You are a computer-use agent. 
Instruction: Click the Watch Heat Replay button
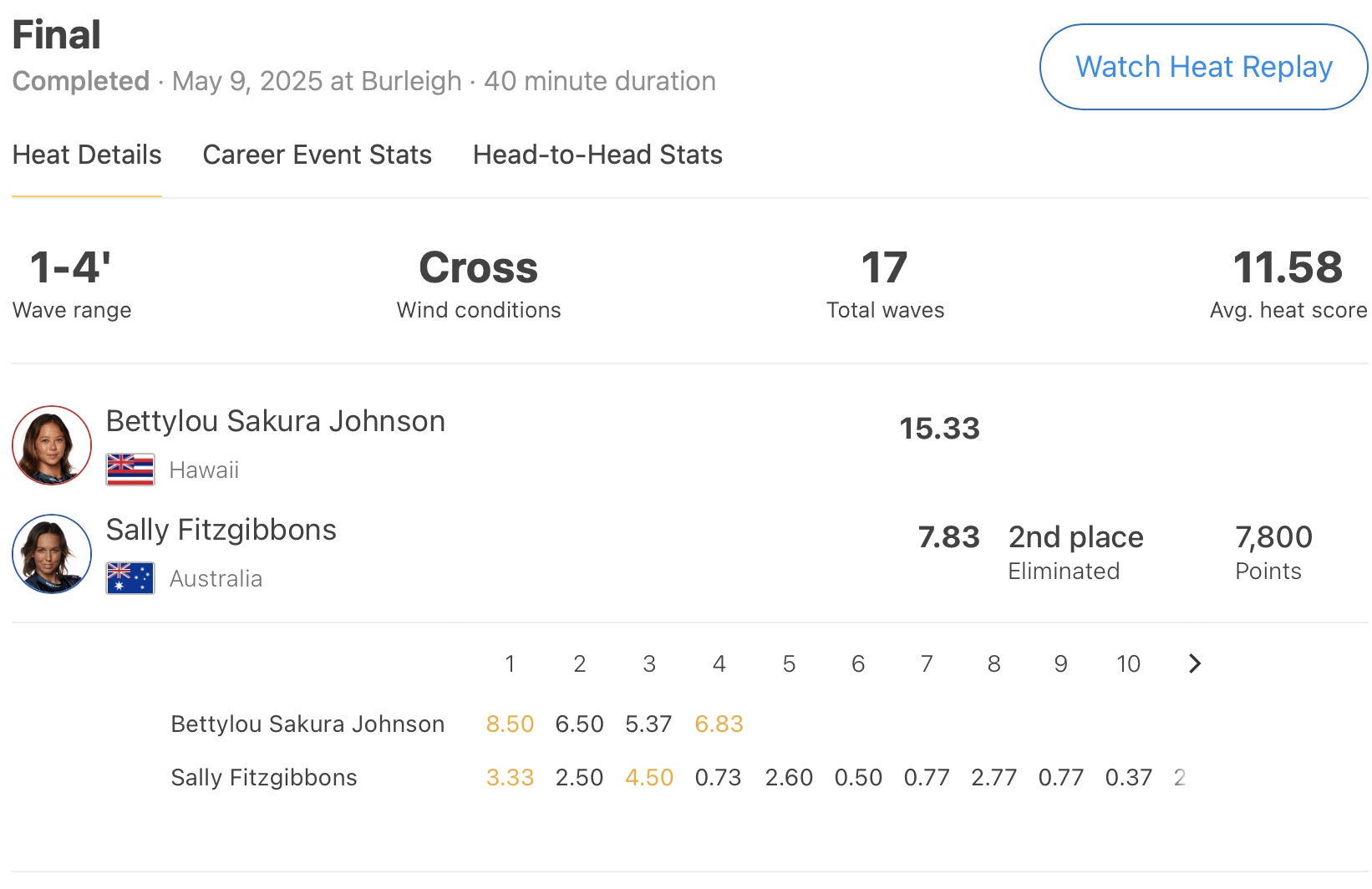coord(1203,67)
